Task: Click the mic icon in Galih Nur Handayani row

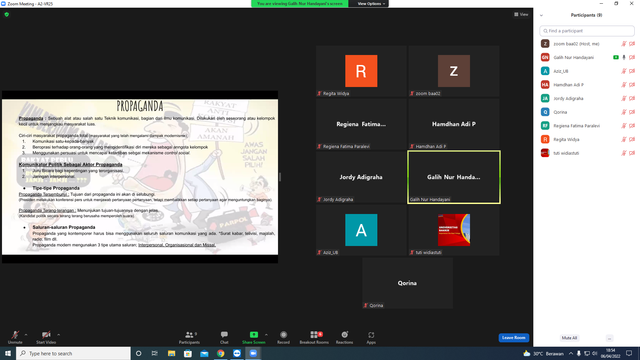Action: coord(624,58)
